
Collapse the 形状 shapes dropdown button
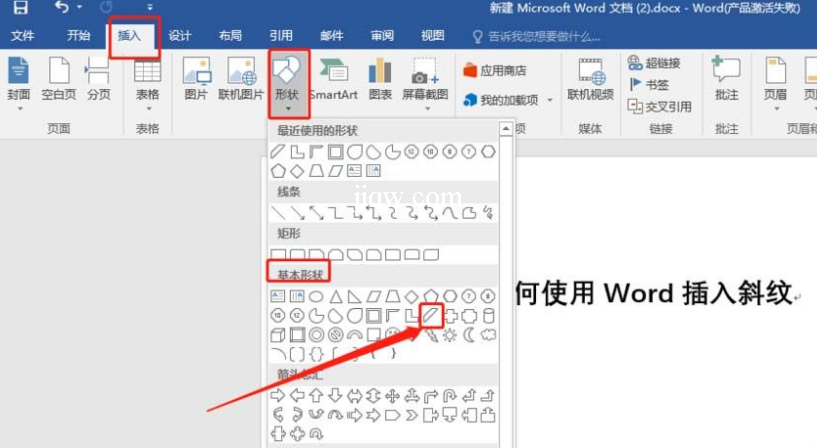[288, 83]
